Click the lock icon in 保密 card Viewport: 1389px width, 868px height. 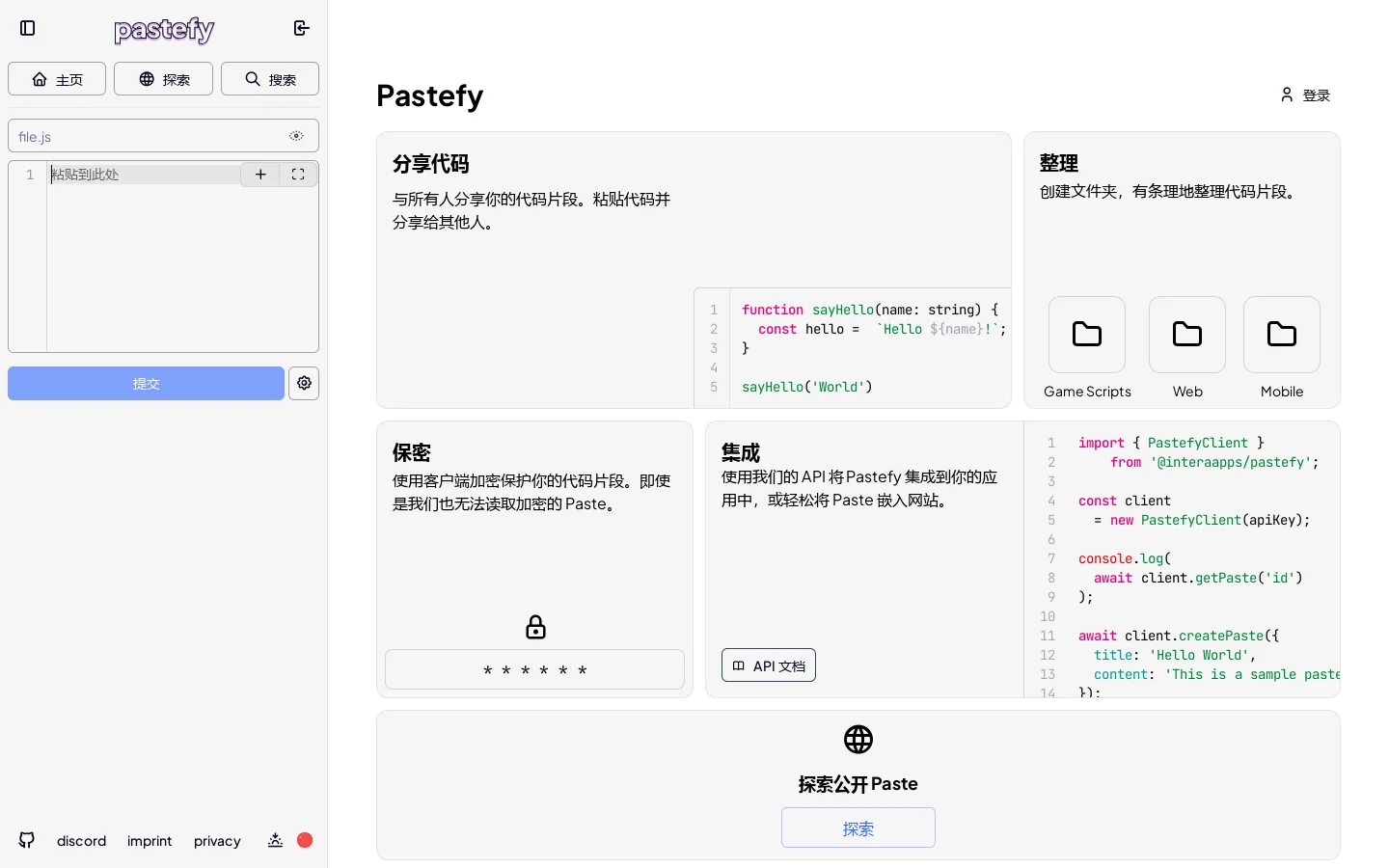tap(535, 627)
